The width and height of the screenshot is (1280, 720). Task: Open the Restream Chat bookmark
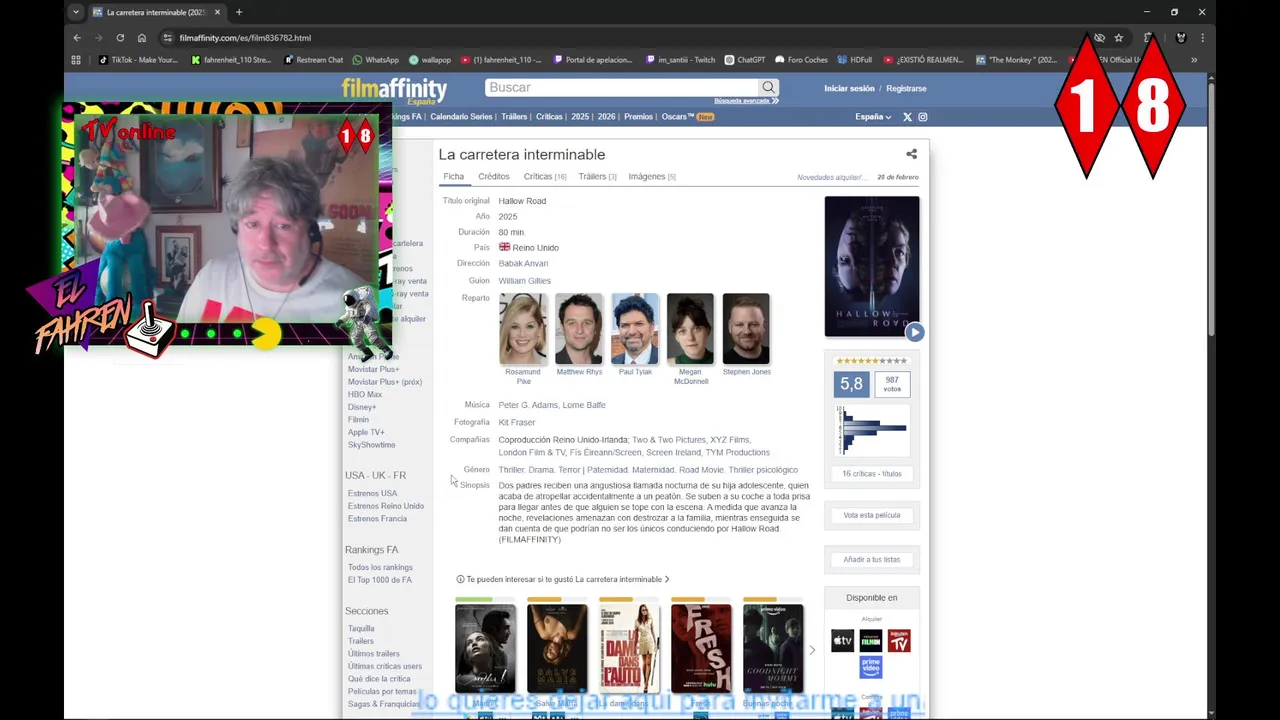click(x=313, y=60)
